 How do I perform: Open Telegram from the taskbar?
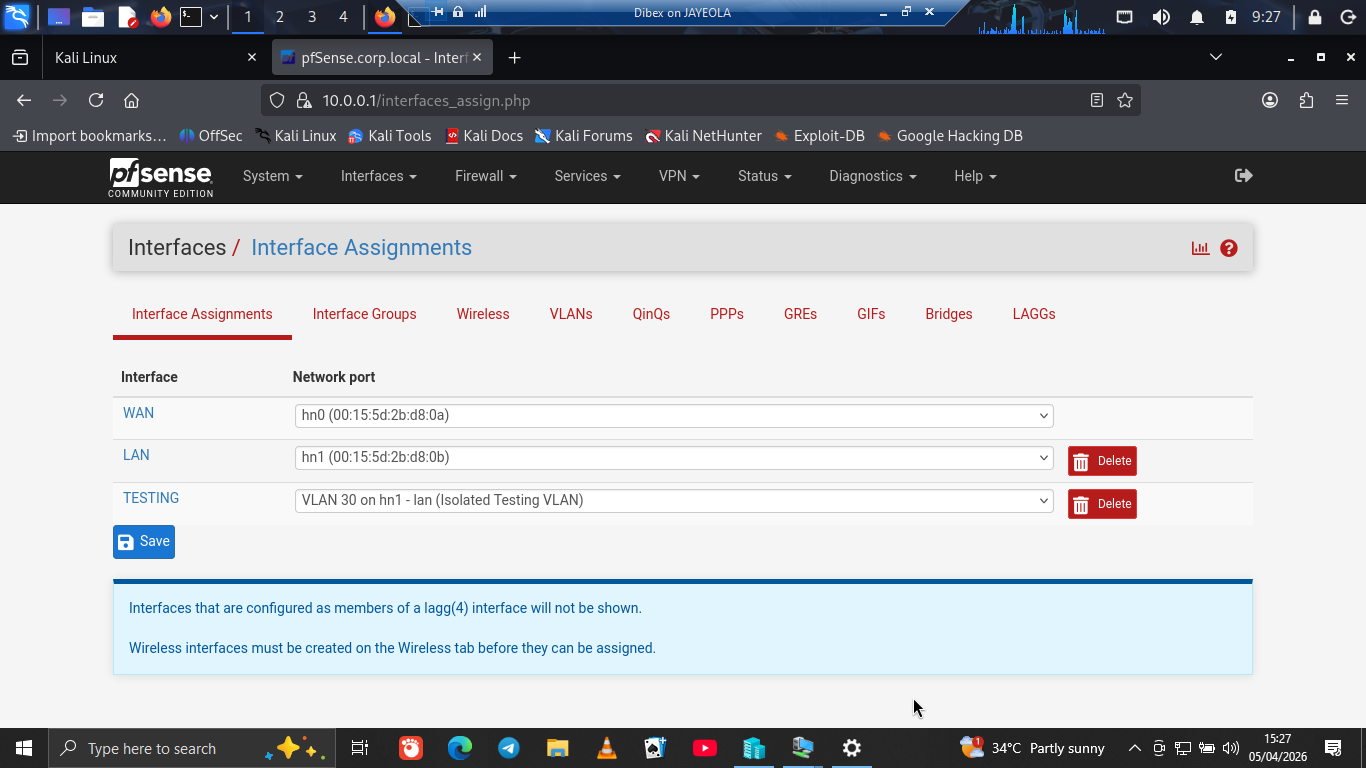coord(508,748)
